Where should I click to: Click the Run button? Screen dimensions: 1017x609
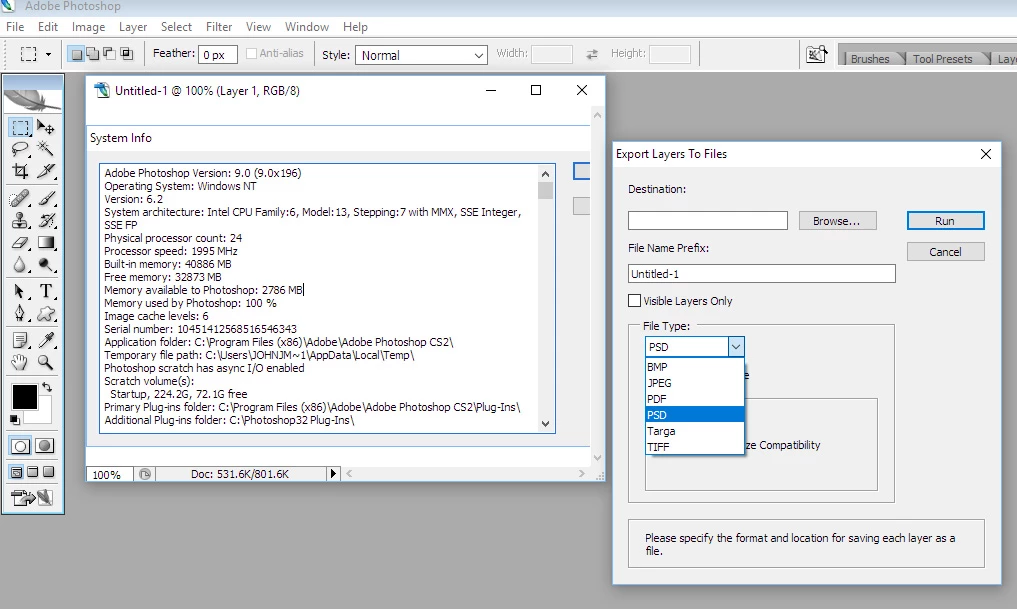tap(945, 221)
